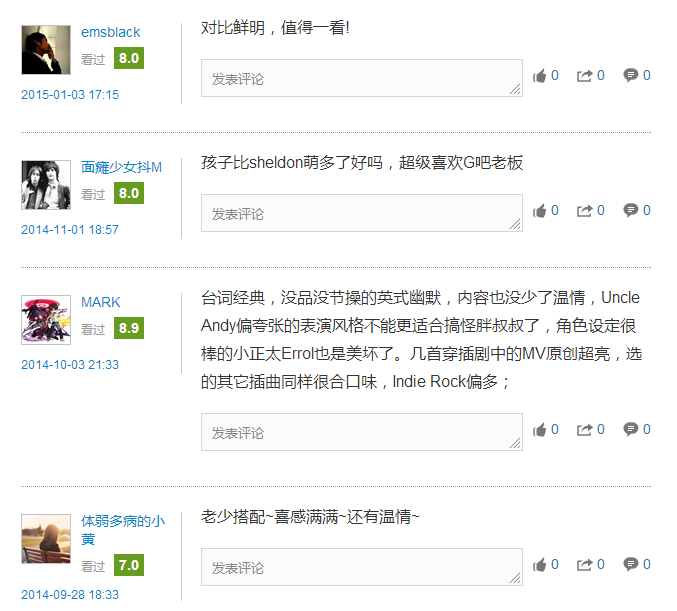Click comment field under 老少搭配 review
The image size is (677, 611).
(362, 567)
